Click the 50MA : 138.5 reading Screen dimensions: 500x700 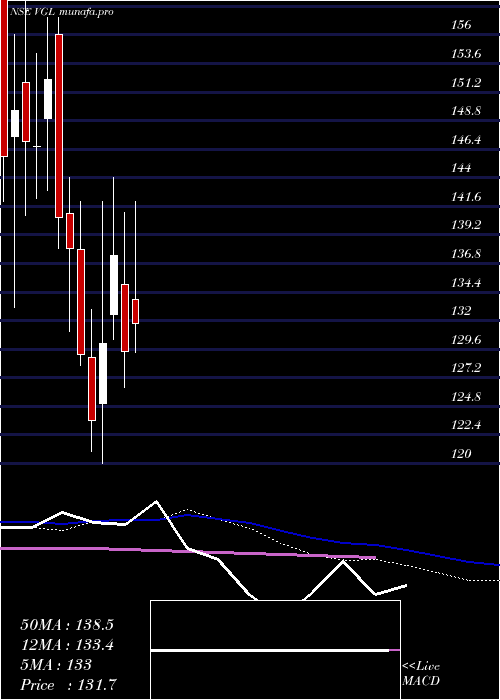(x=67, y=625)
